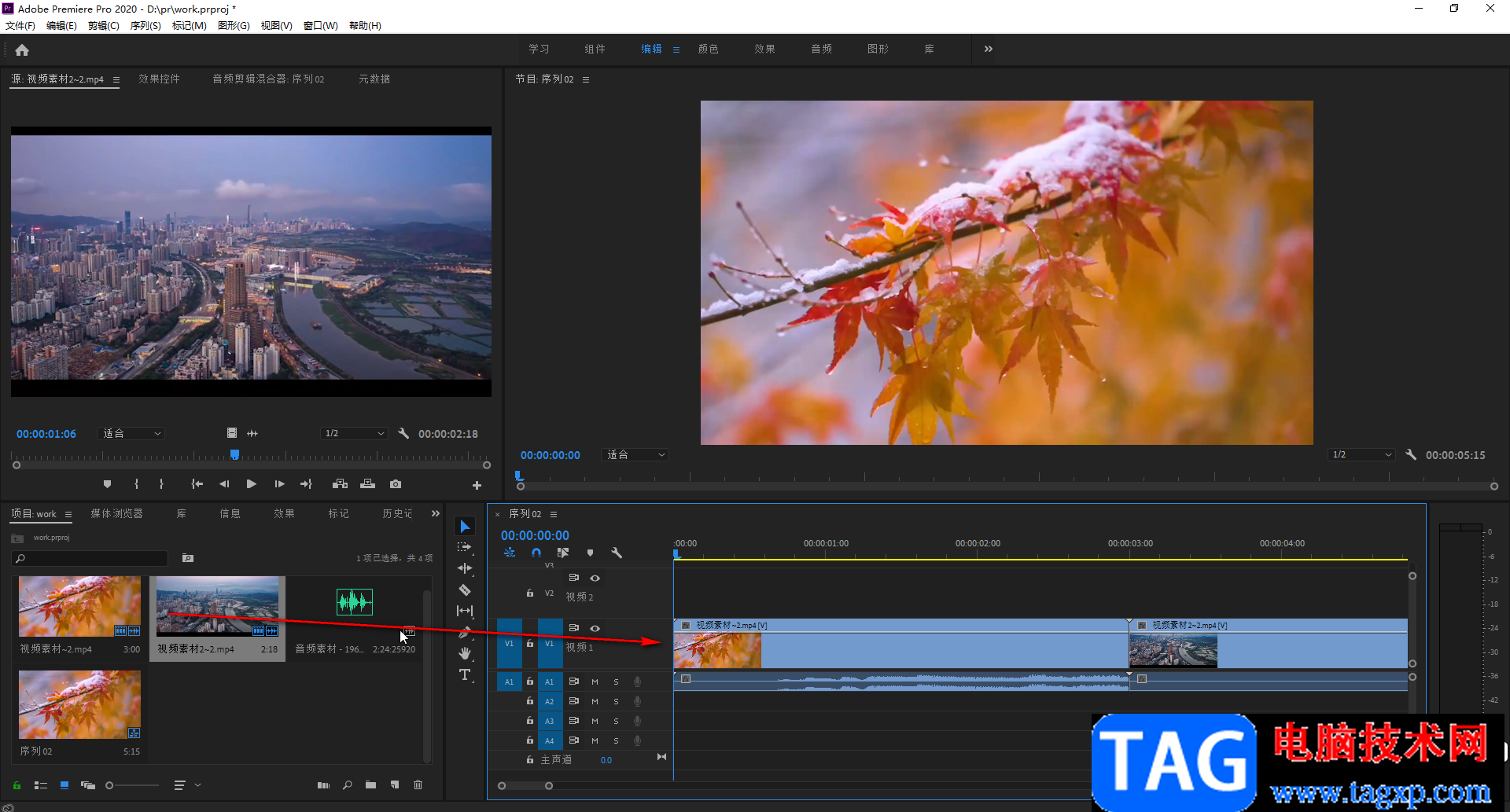The image size is (1510, 812).
Task: Select the Razor tool
Action: point(465,590)
